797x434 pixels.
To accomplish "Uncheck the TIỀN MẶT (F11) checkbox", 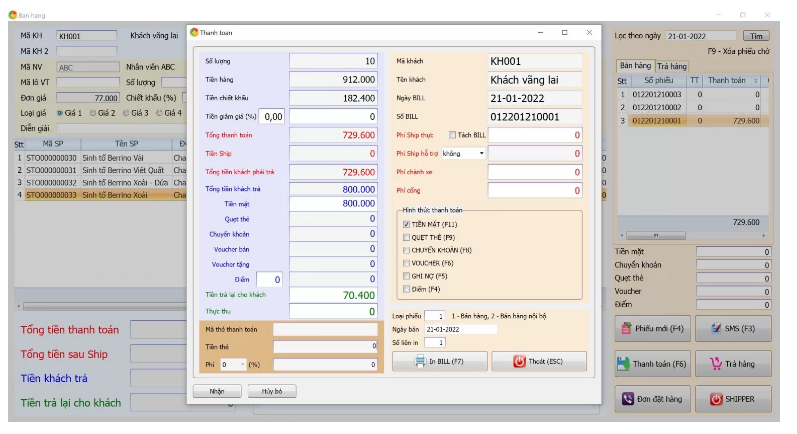I will pyautogui.click(x=406, y=224).
